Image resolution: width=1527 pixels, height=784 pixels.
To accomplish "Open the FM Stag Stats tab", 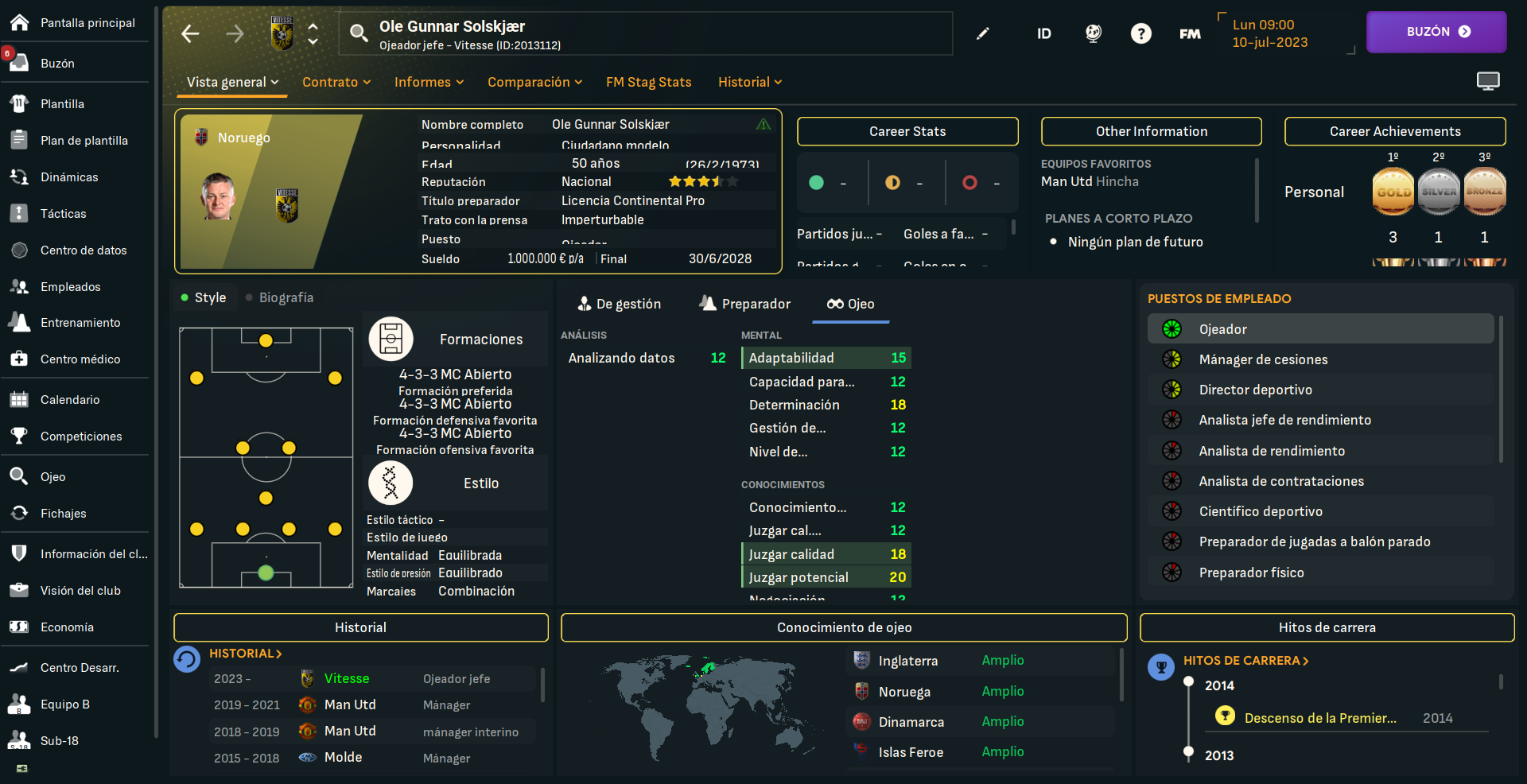I will point(648,82).
